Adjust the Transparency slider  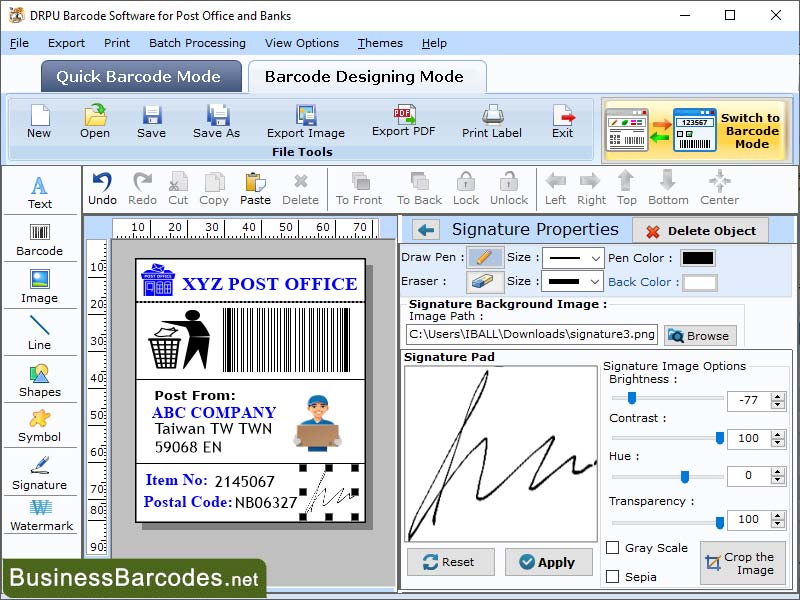(719, 520)
